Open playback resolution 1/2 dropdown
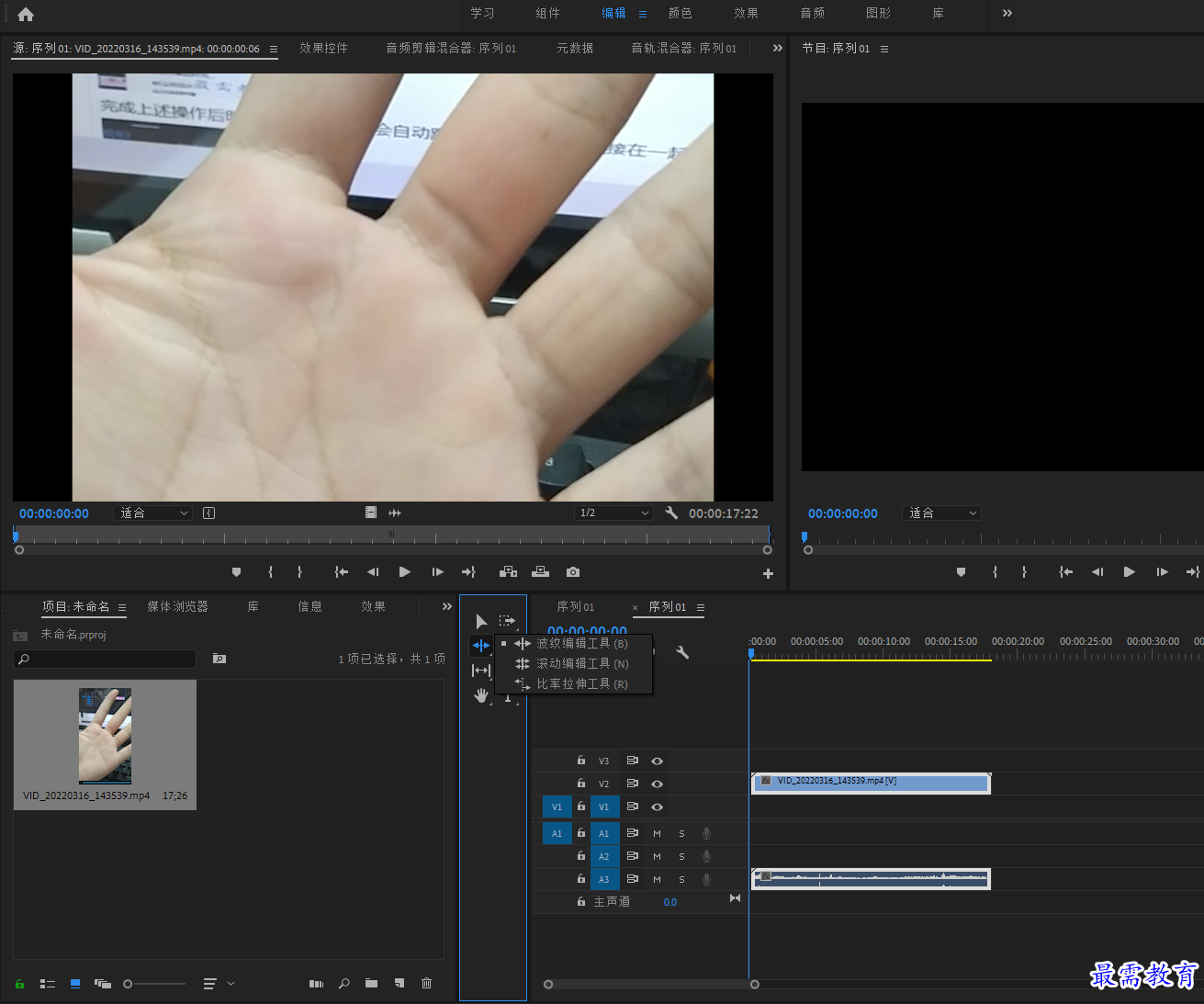This screenshot has width=1204, height=1004. (x=613, y=513)
